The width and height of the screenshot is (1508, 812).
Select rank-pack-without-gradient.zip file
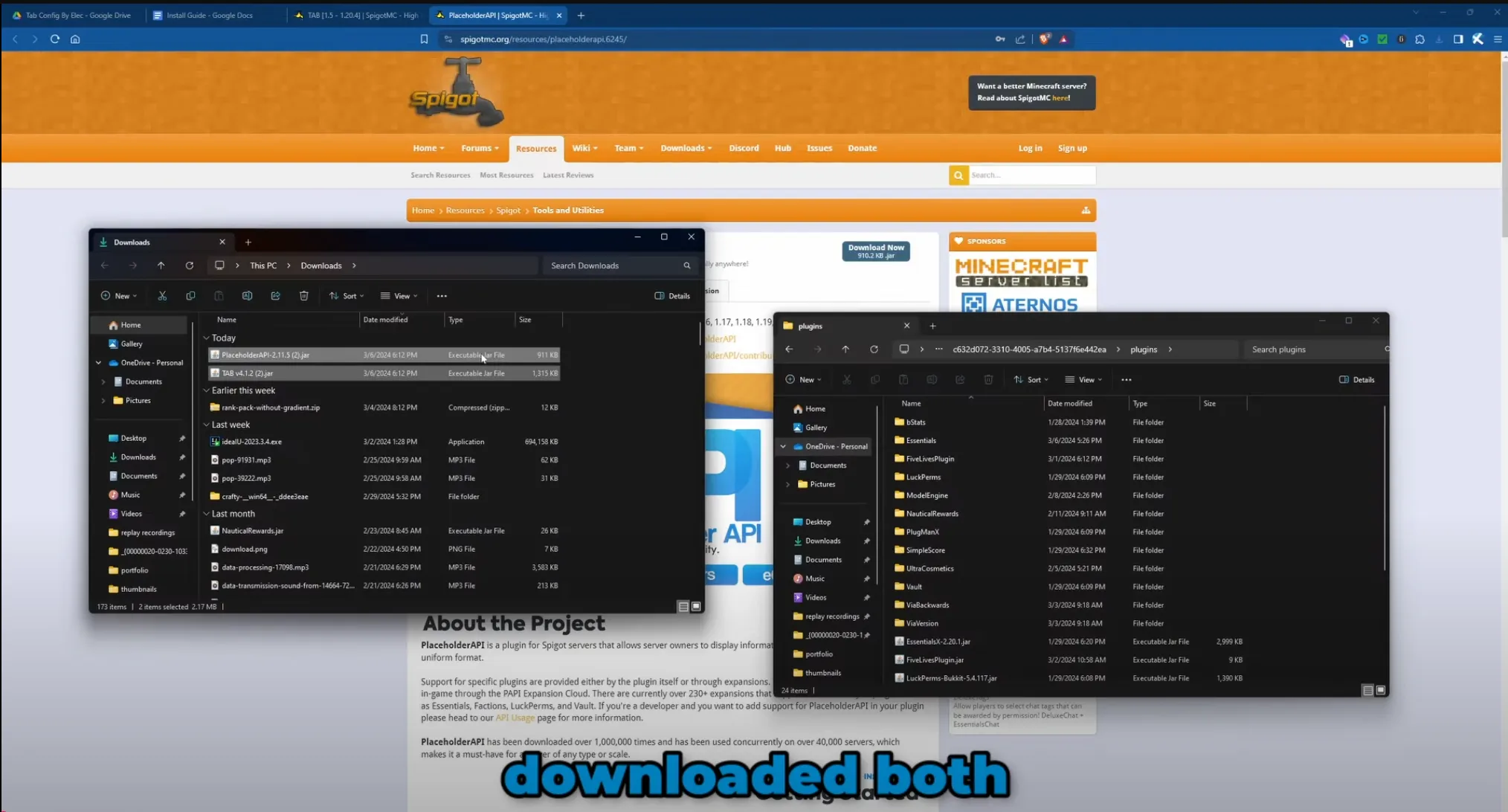384,407
